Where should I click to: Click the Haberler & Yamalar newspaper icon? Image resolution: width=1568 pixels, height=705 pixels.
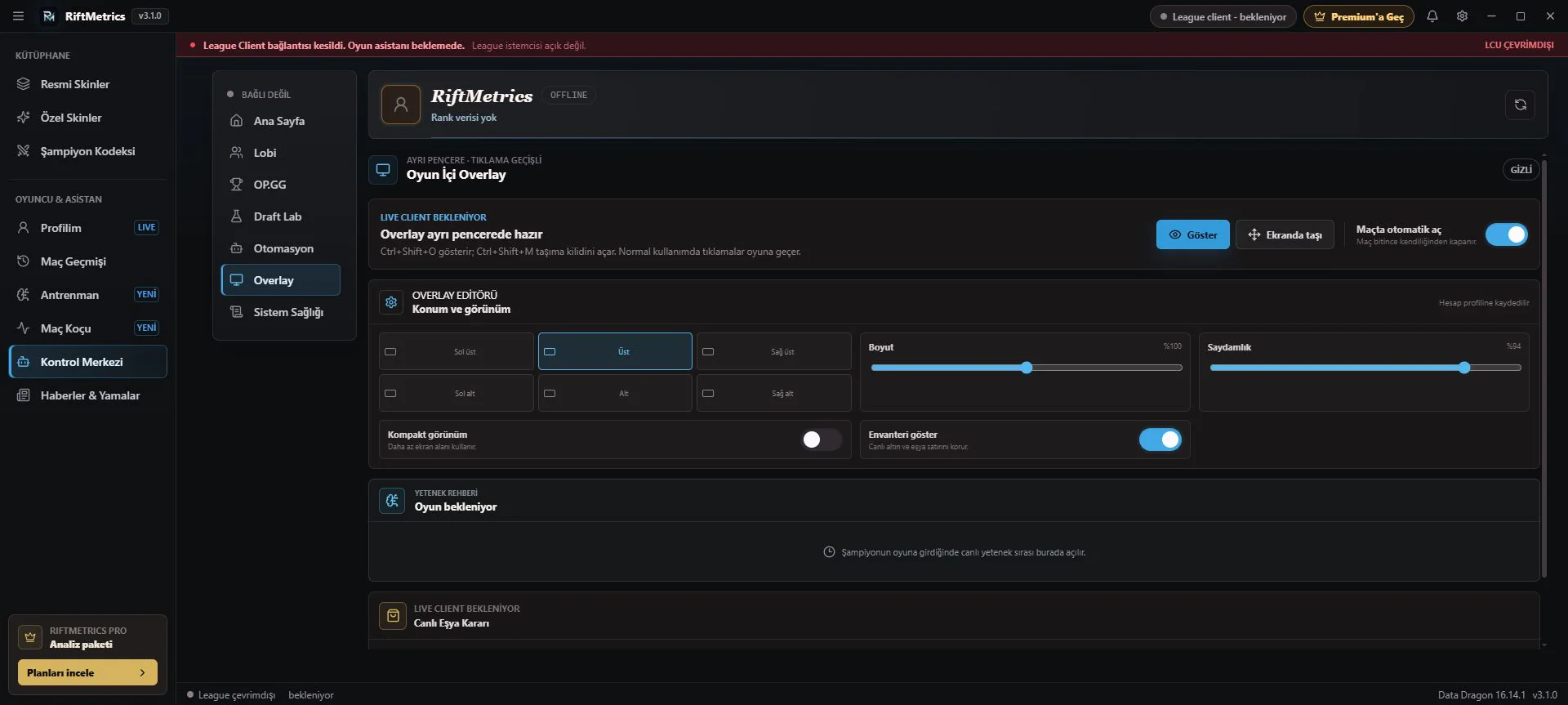pyautogui.click(x=23, y=395)
